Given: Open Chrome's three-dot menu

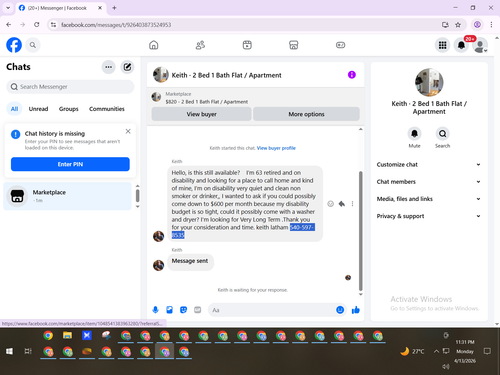Looking at the screenshot, I should [491, 25].
